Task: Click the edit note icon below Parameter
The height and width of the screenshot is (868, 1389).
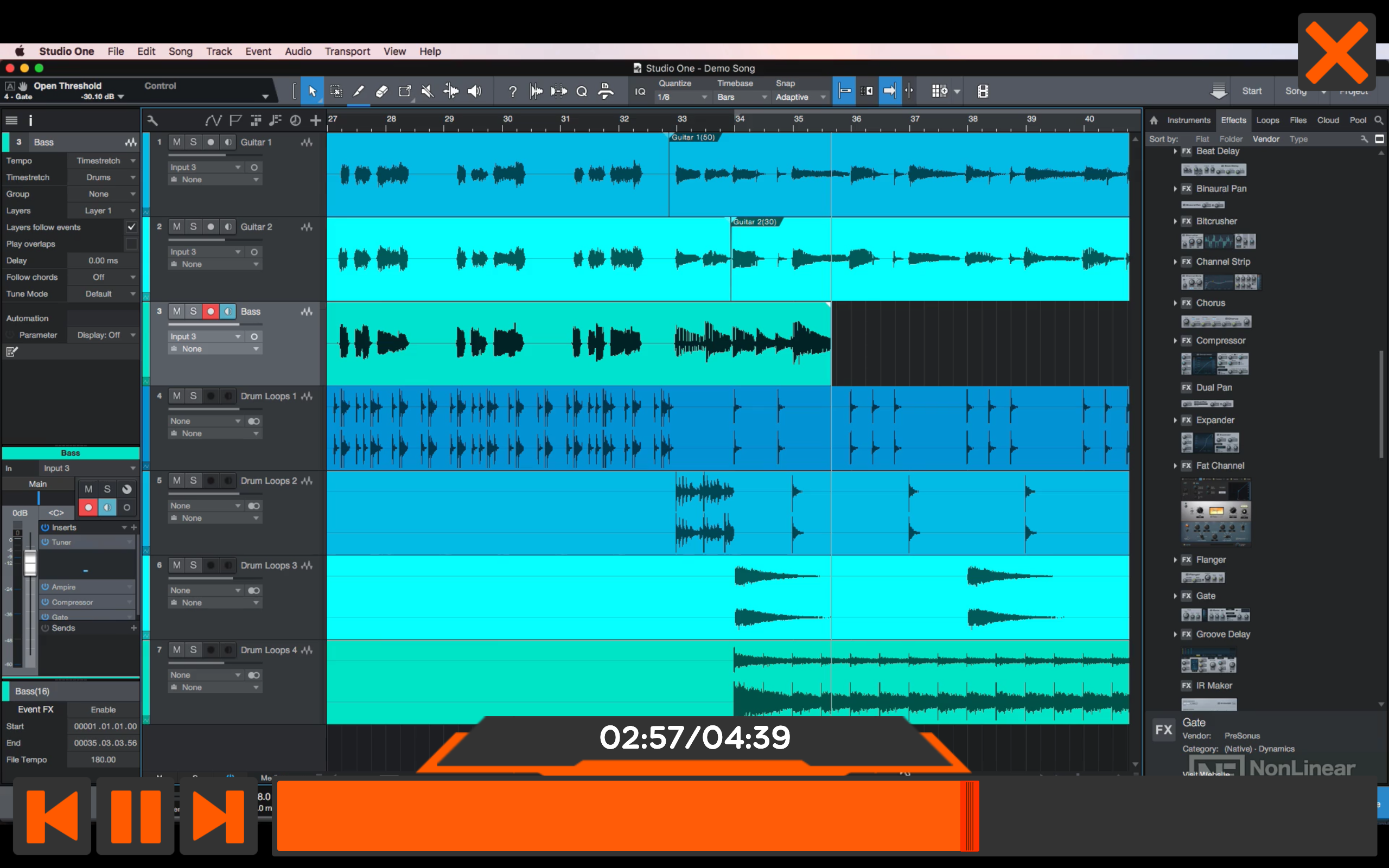Action: [12, 352]
